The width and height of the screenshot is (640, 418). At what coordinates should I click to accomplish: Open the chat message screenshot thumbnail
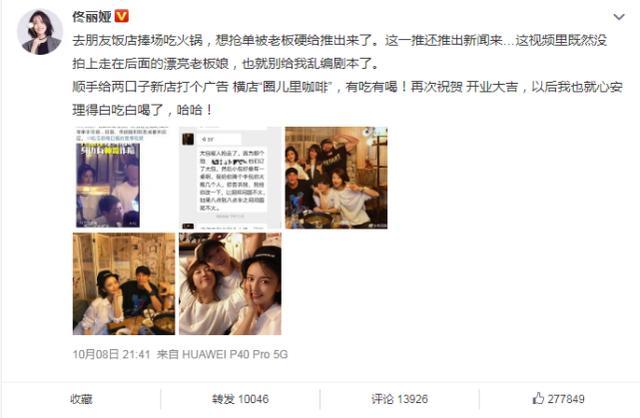(230, 178)
